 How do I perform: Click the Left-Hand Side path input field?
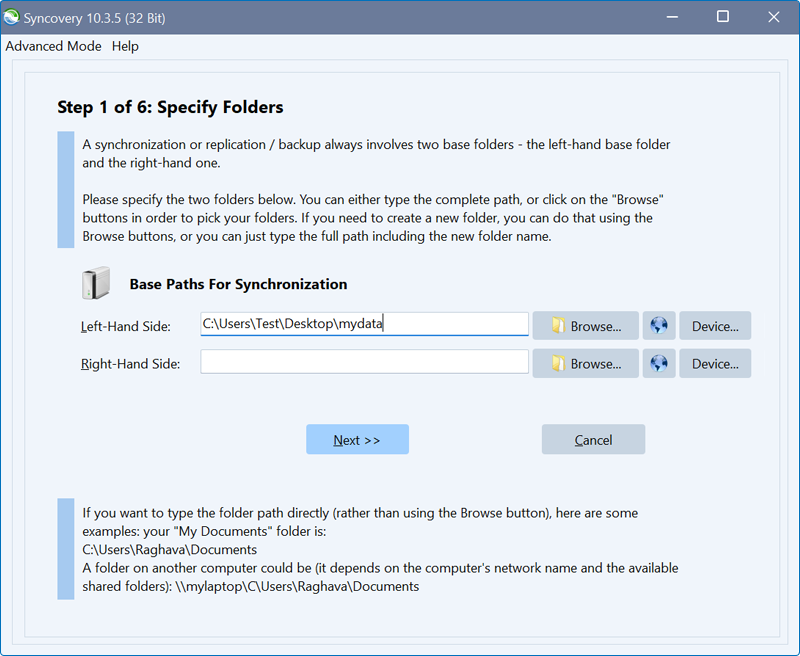coord(364,324)
